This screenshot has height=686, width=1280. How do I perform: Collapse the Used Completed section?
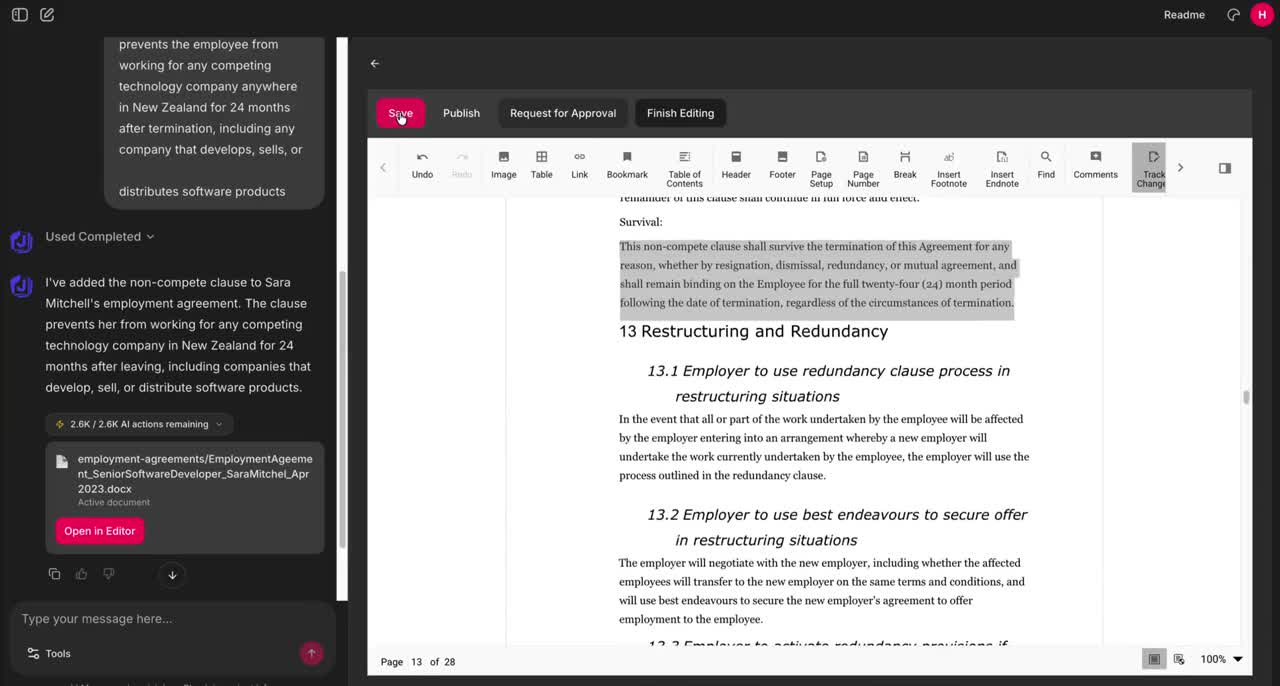pos(149,236)
